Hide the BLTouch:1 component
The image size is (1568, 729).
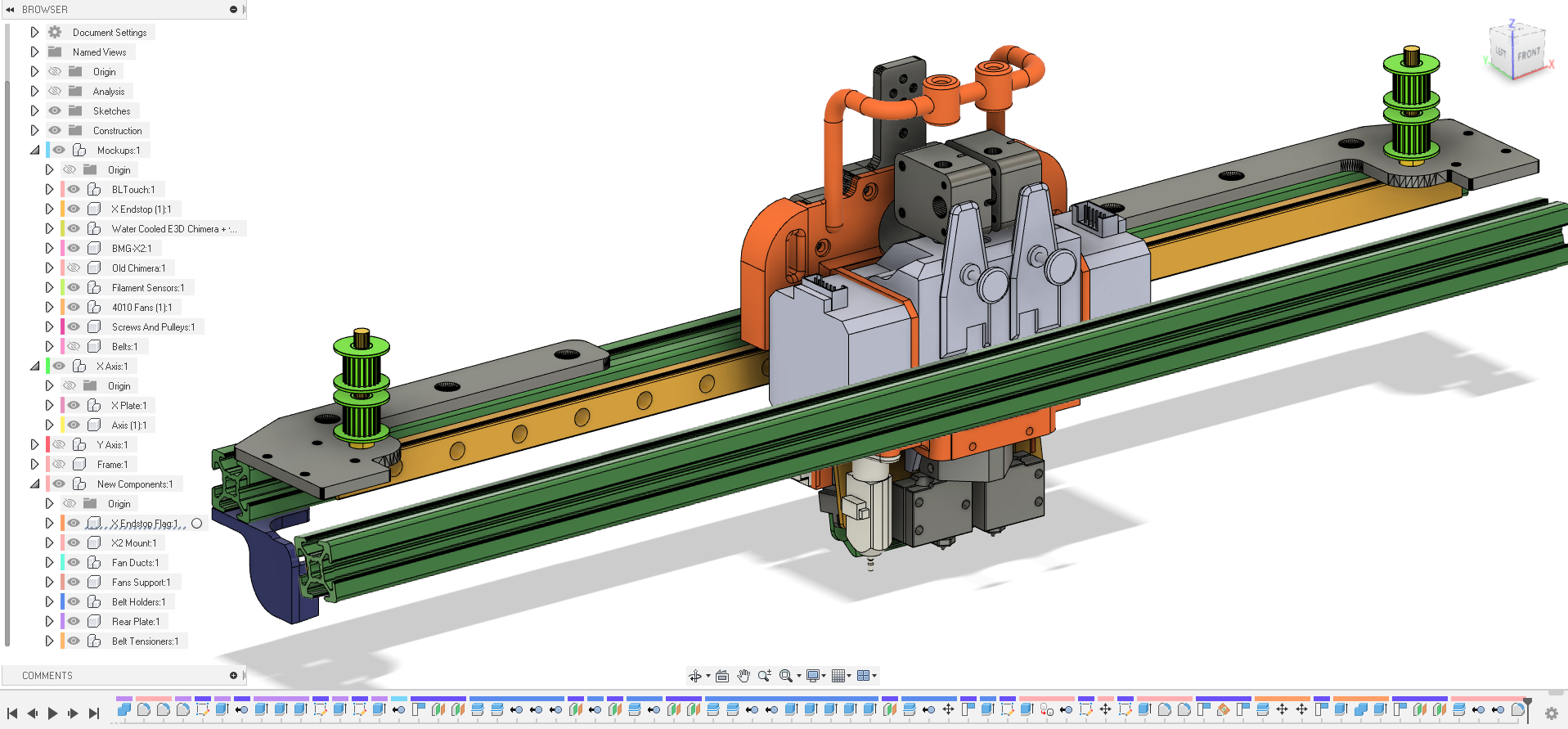coord(74,190)
